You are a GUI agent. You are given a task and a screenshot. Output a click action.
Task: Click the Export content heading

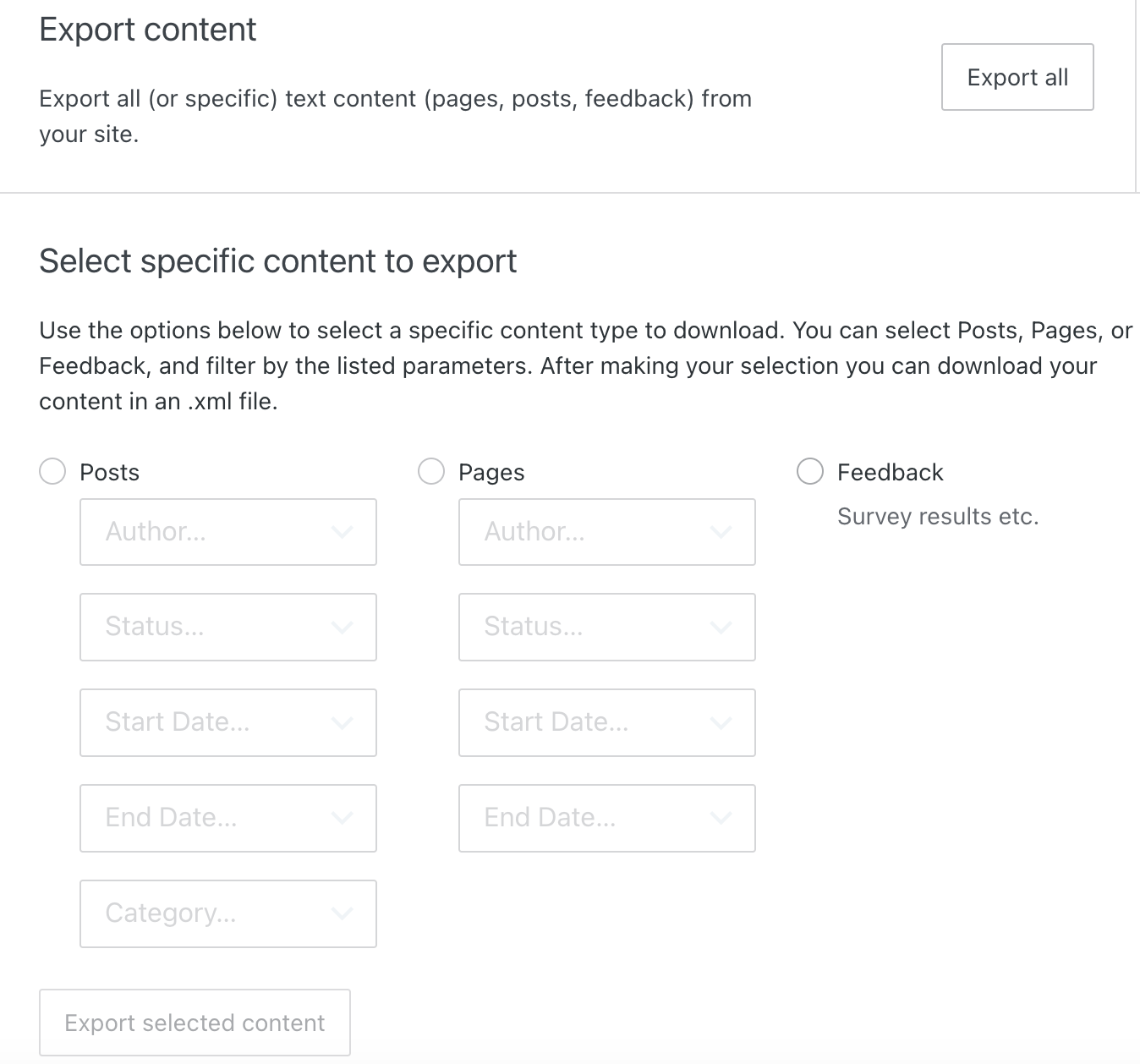pyautogui.click(x=148, y=30)
